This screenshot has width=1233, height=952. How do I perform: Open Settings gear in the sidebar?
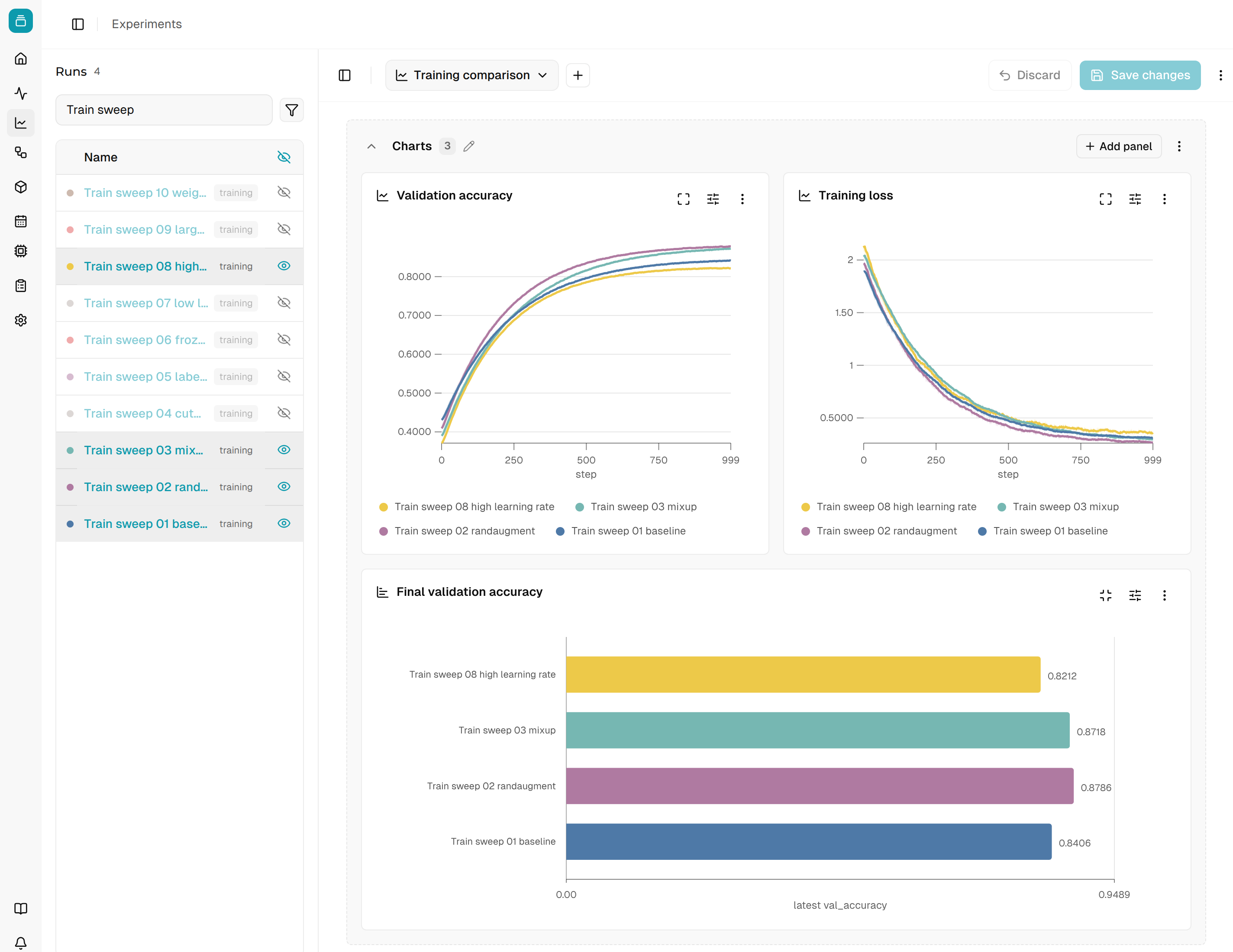(21, 320)
